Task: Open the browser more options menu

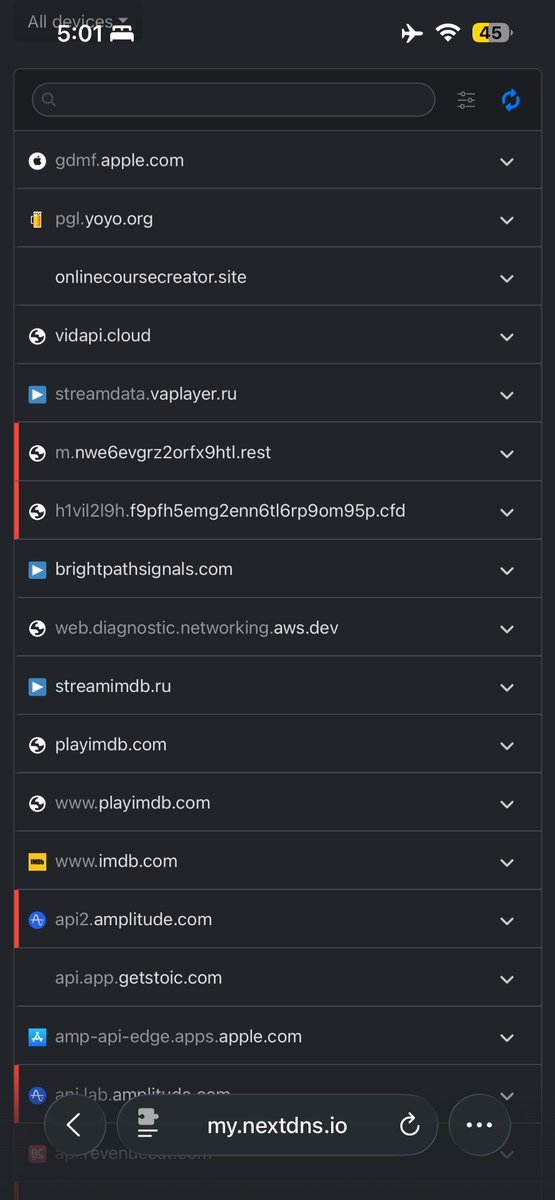Action: click(480, 1125)
